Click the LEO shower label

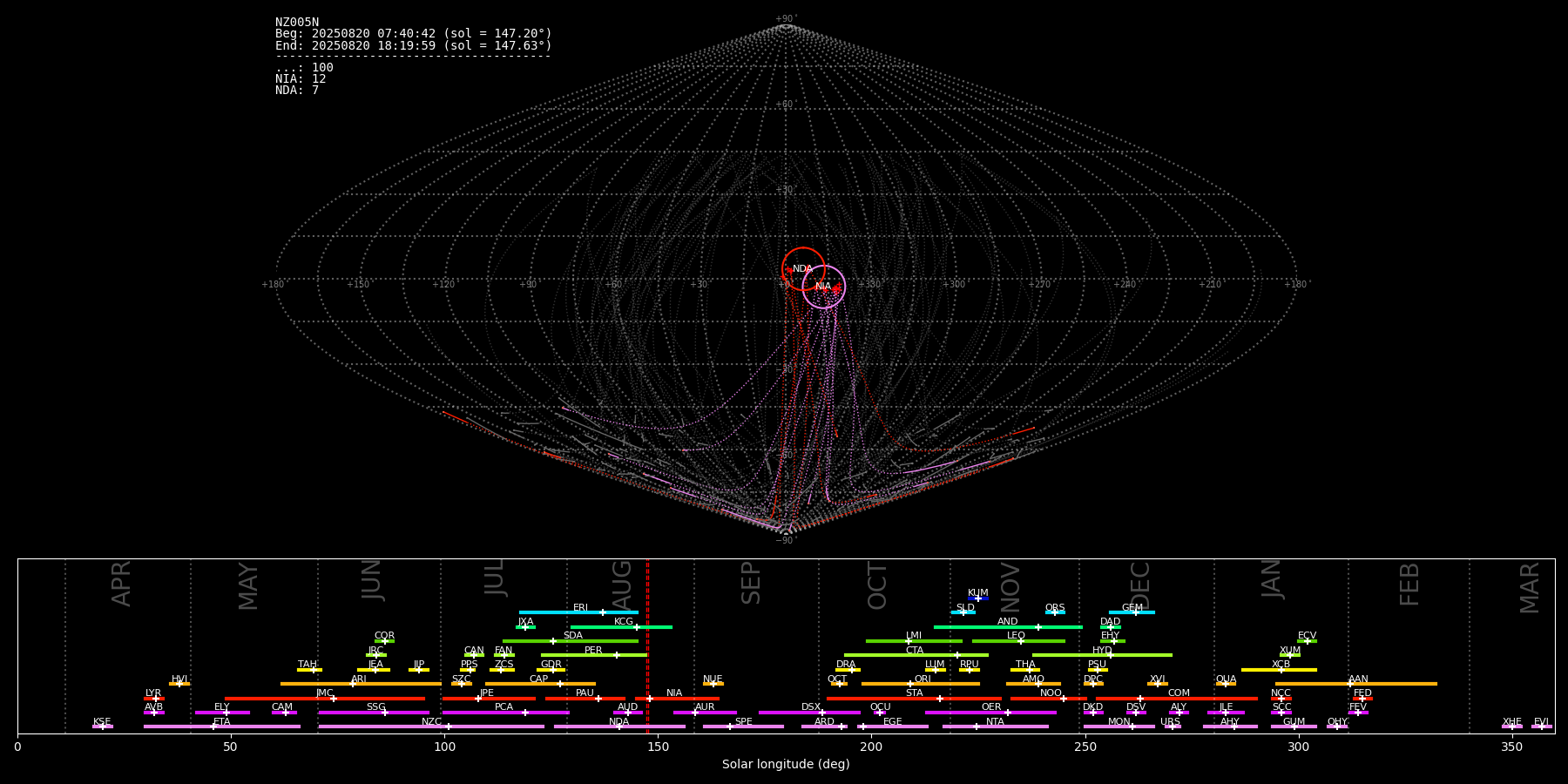tap(1017, 636)
